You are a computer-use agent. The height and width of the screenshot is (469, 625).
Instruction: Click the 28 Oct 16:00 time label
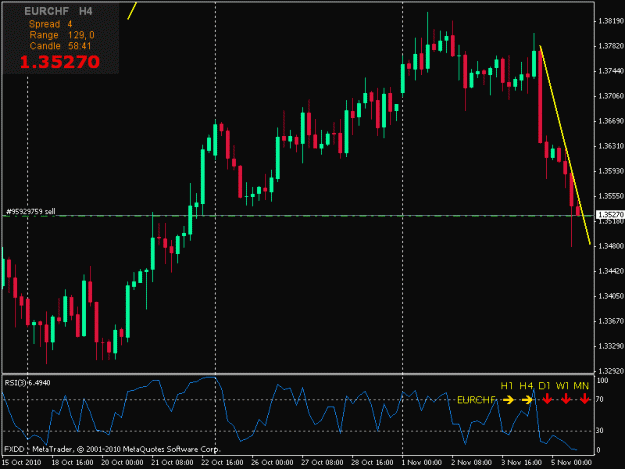(372, 463)
